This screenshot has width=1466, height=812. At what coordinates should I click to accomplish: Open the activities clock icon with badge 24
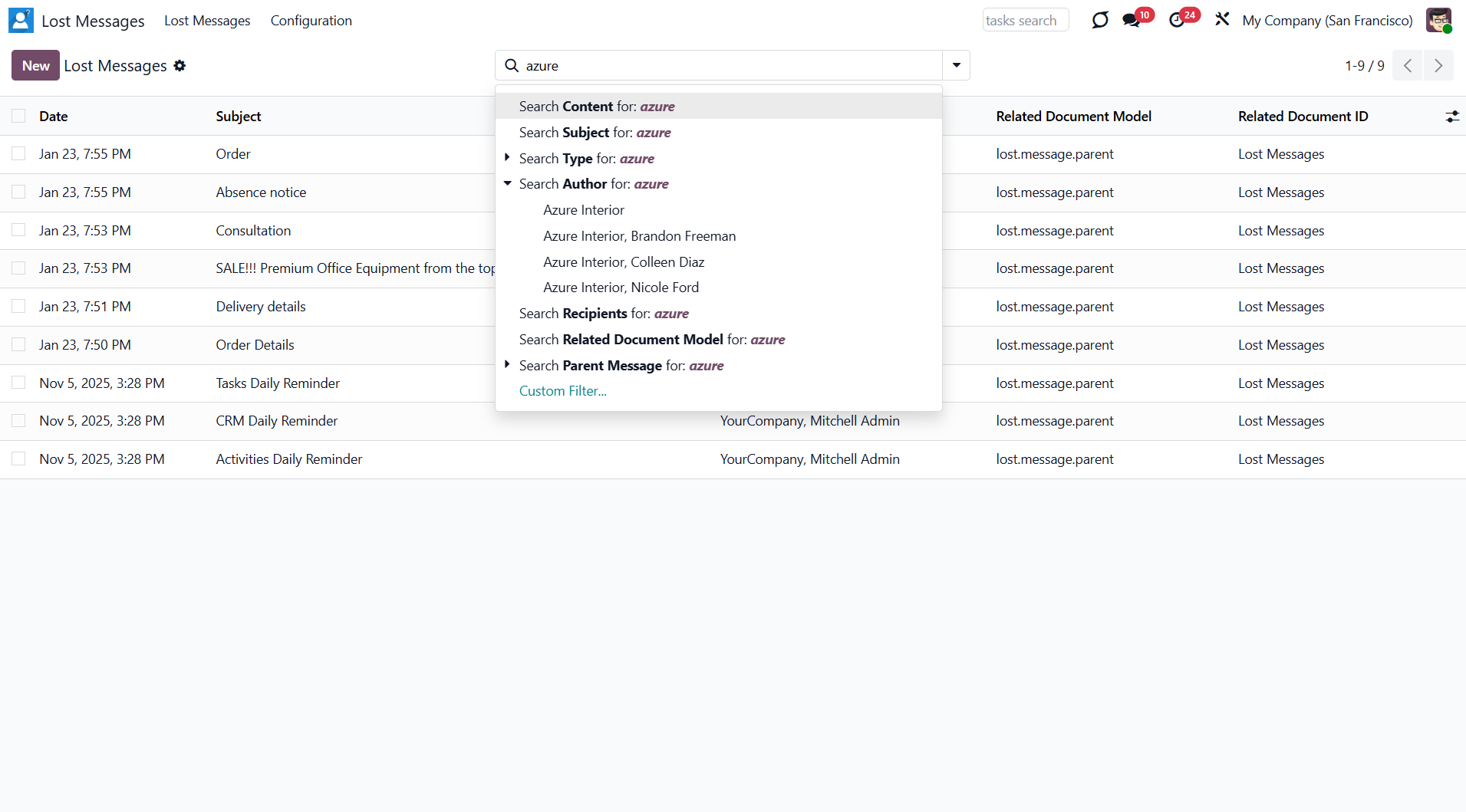[1178, 21]
